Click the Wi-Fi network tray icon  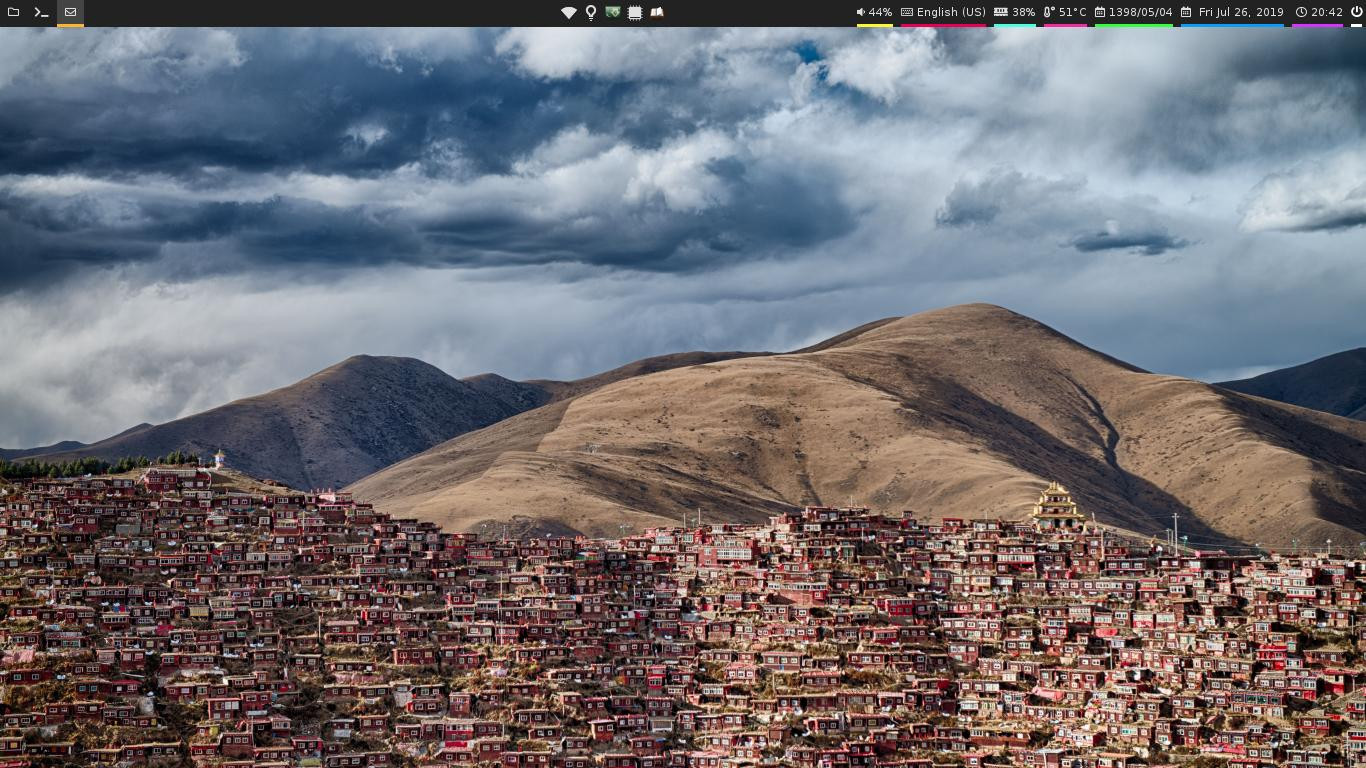pyautogui.click(x=568, y=12)
